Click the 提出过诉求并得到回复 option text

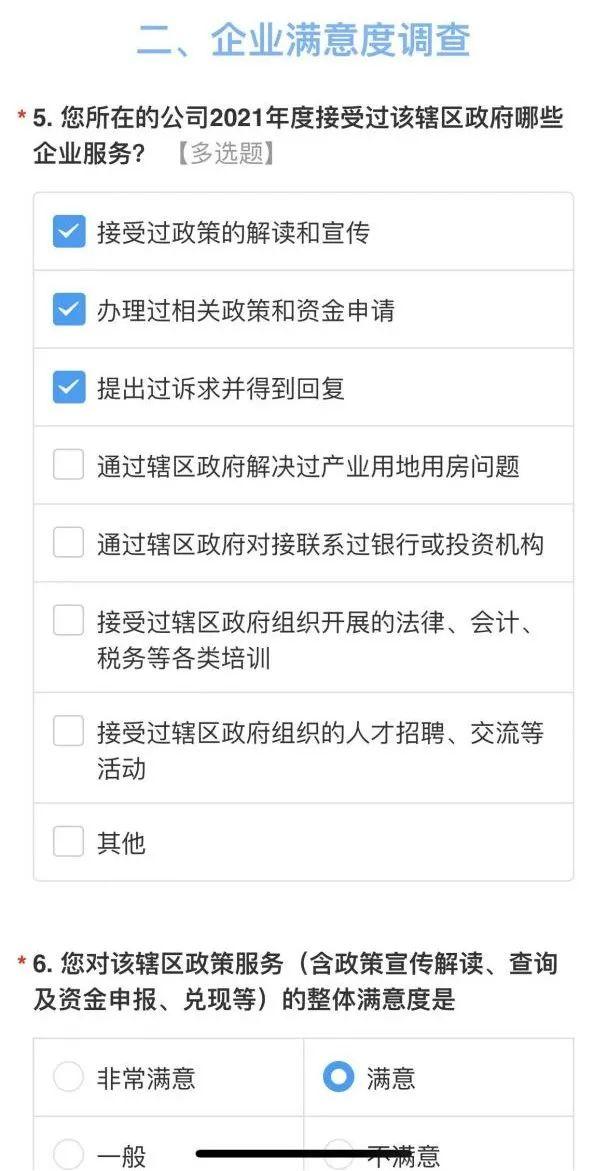pyautogui.click(x=220, y=389)
